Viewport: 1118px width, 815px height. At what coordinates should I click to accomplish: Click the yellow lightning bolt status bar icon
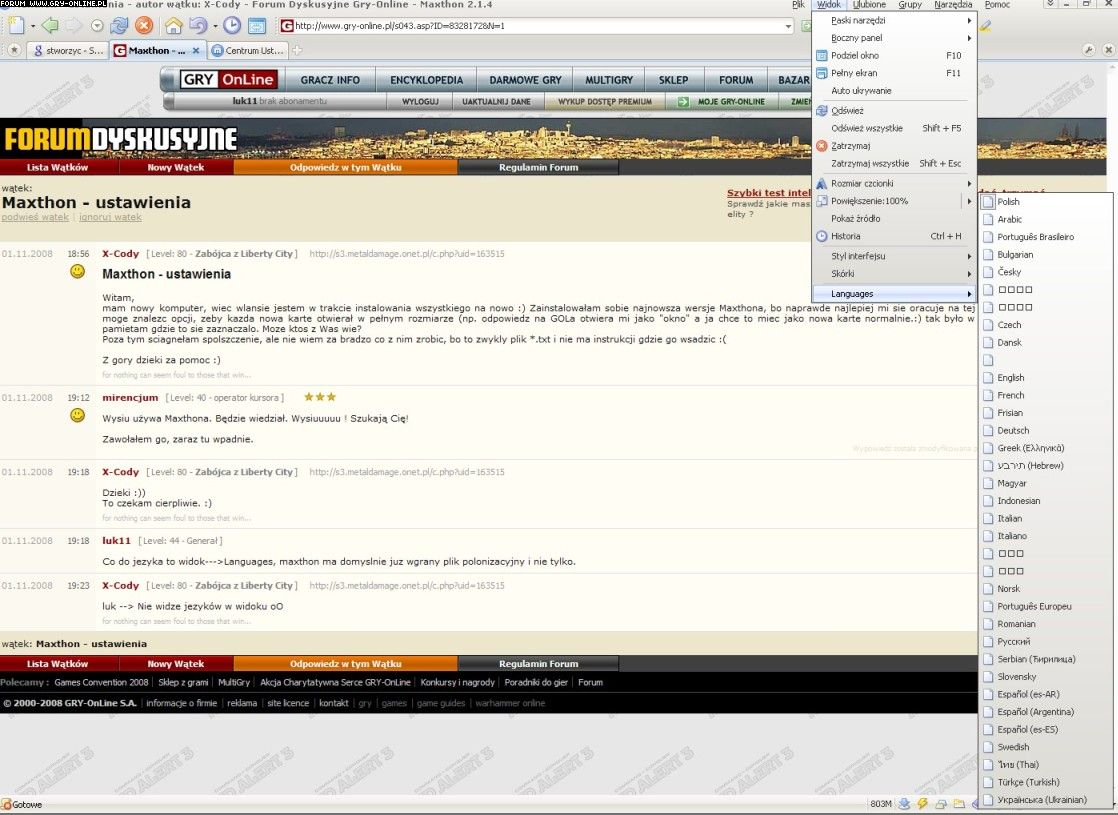coord(923,804)
